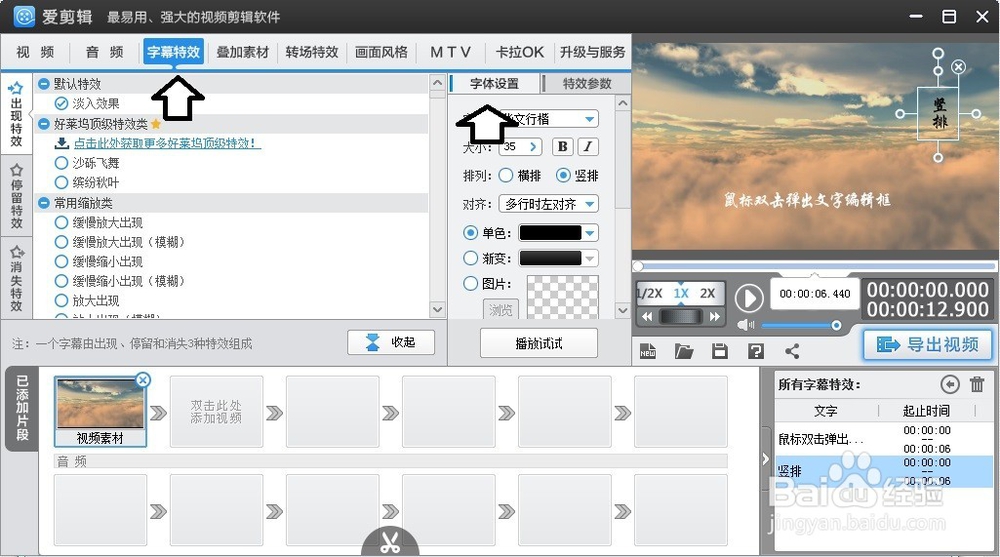
Task: Select 1X playback speed
Action: [681, 293]
